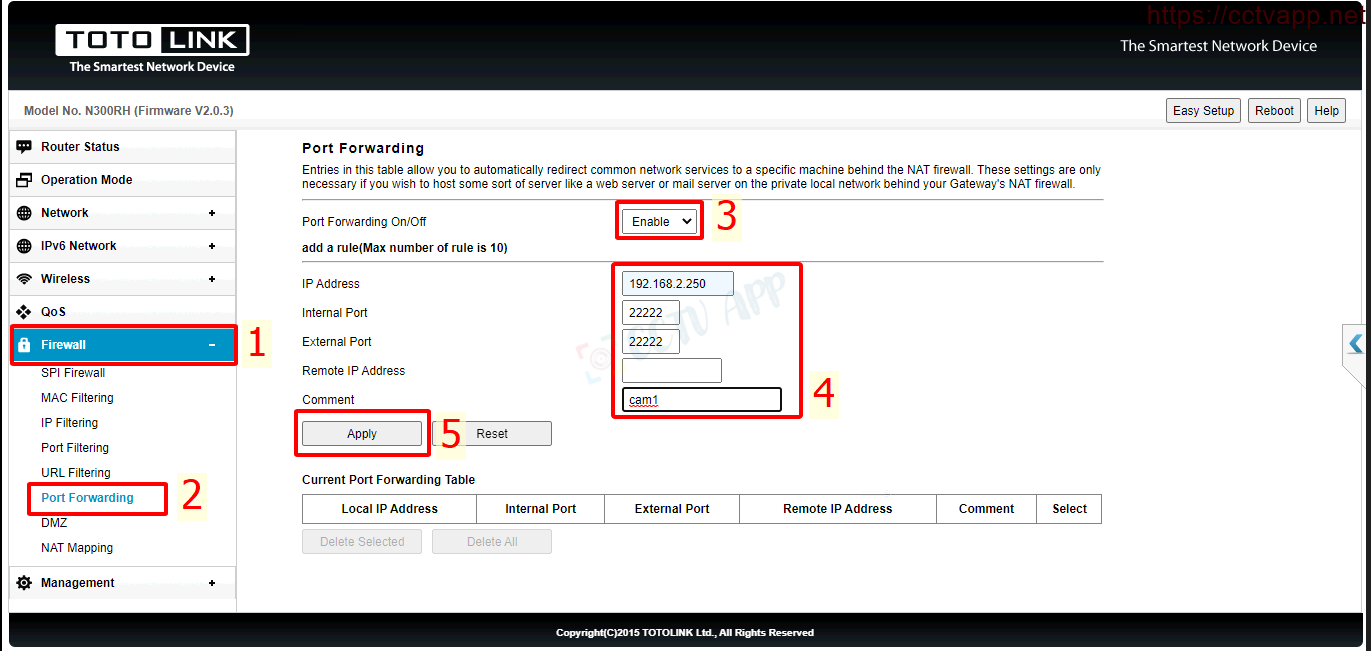Viewport: 1371px width, 651px height.
Task: Click the Wireless wifi icon
Action: click(x=24, y=279)
